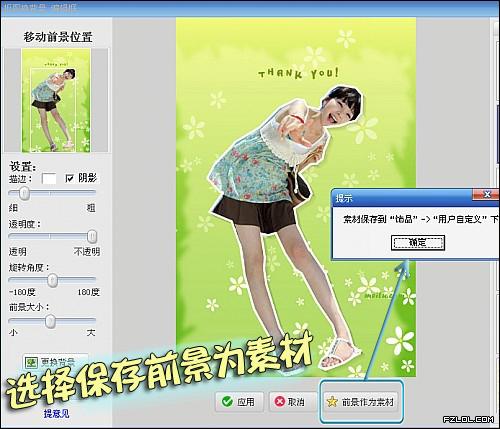500x429 pixels.
Task: Click the foreground size (前景大小) slider handle
Action: click(x=50, y=321)
